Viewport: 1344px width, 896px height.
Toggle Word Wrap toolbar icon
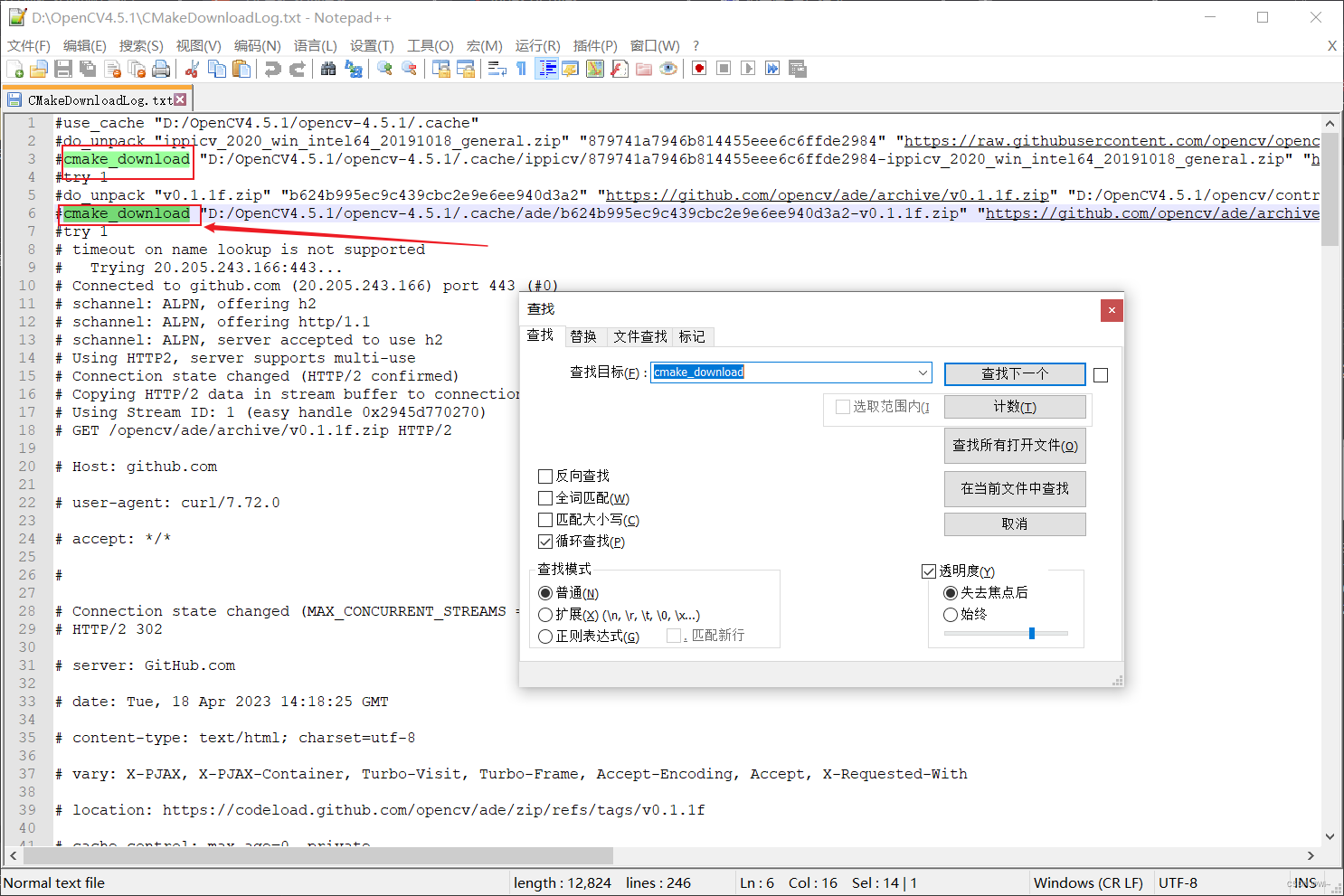pyautogui.click(x=497, y=69)
